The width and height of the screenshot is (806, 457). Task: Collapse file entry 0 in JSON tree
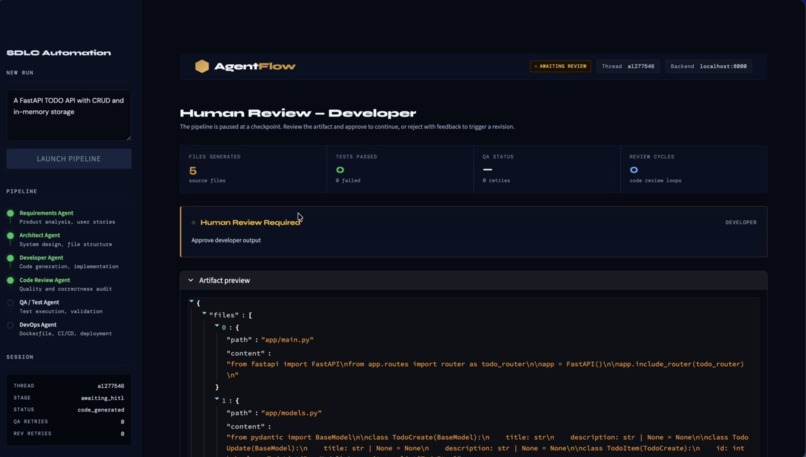(x=216, y=325)
